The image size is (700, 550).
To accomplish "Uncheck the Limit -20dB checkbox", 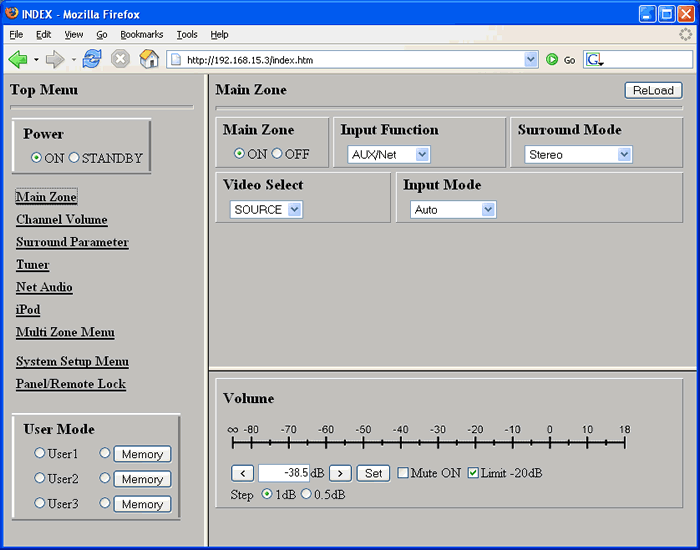I will 473,473.
